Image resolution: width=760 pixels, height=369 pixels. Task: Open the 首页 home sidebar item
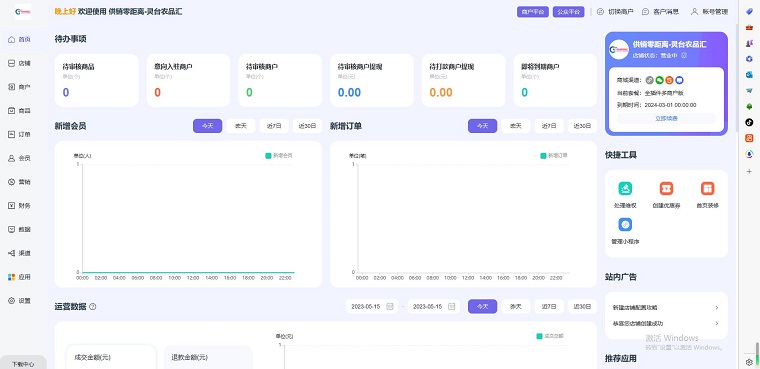19,39
